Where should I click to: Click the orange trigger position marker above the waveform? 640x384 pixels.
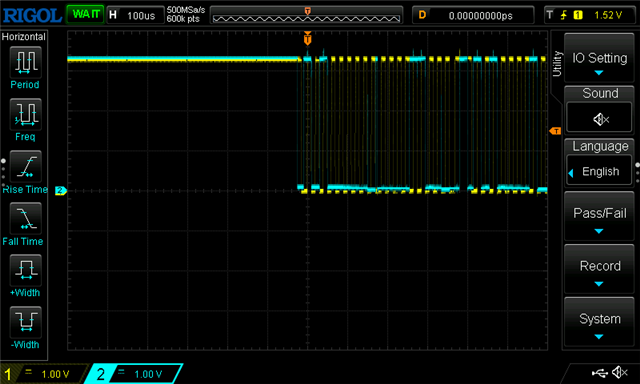[307, 38]
